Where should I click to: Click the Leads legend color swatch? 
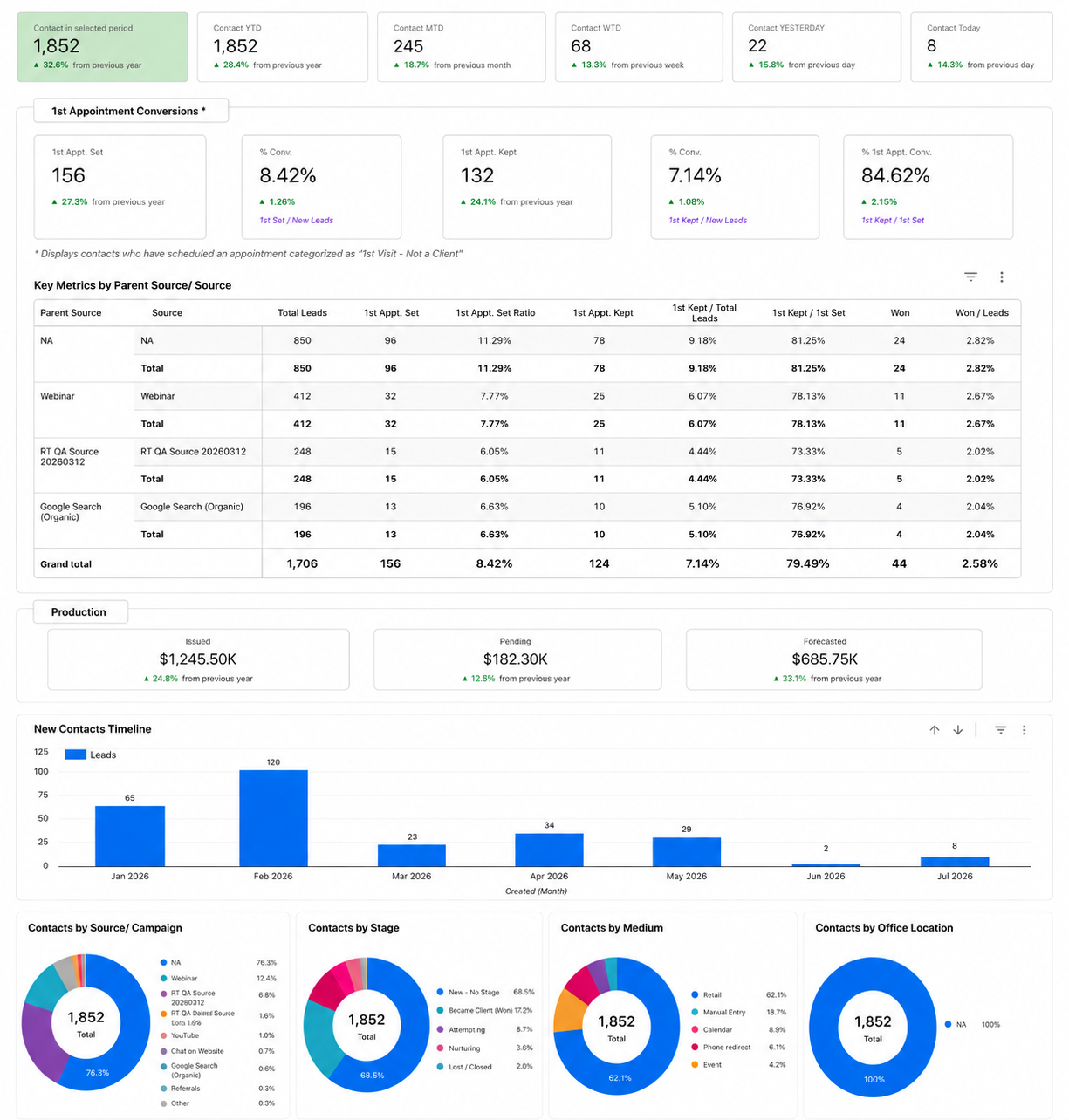[75, 755]
